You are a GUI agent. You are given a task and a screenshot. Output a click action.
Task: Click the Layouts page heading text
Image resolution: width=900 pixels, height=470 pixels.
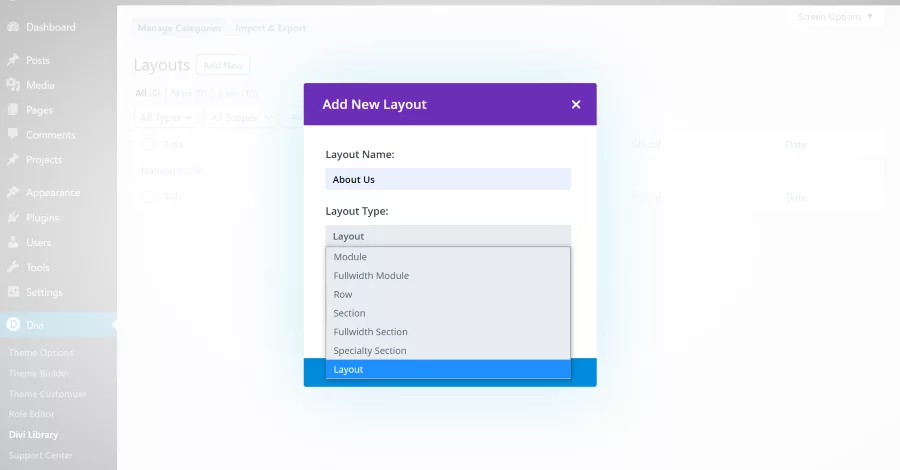tap(161, 65)
